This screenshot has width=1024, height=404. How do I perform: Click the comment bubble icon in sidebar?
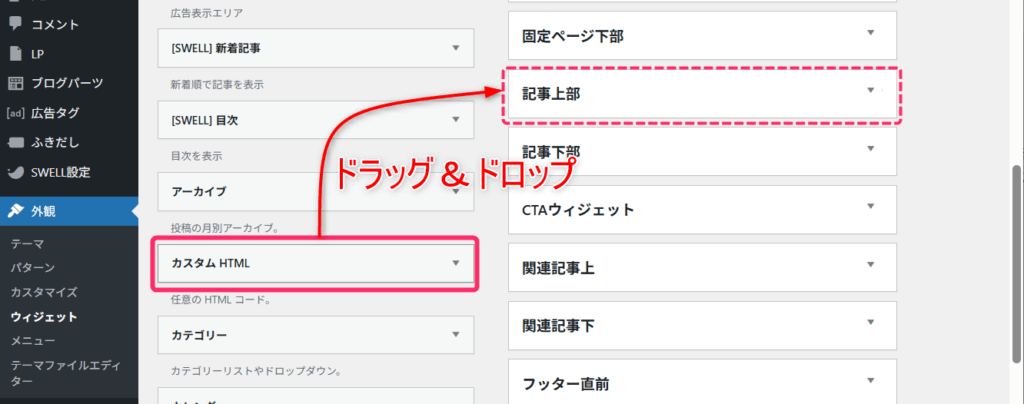15,23
